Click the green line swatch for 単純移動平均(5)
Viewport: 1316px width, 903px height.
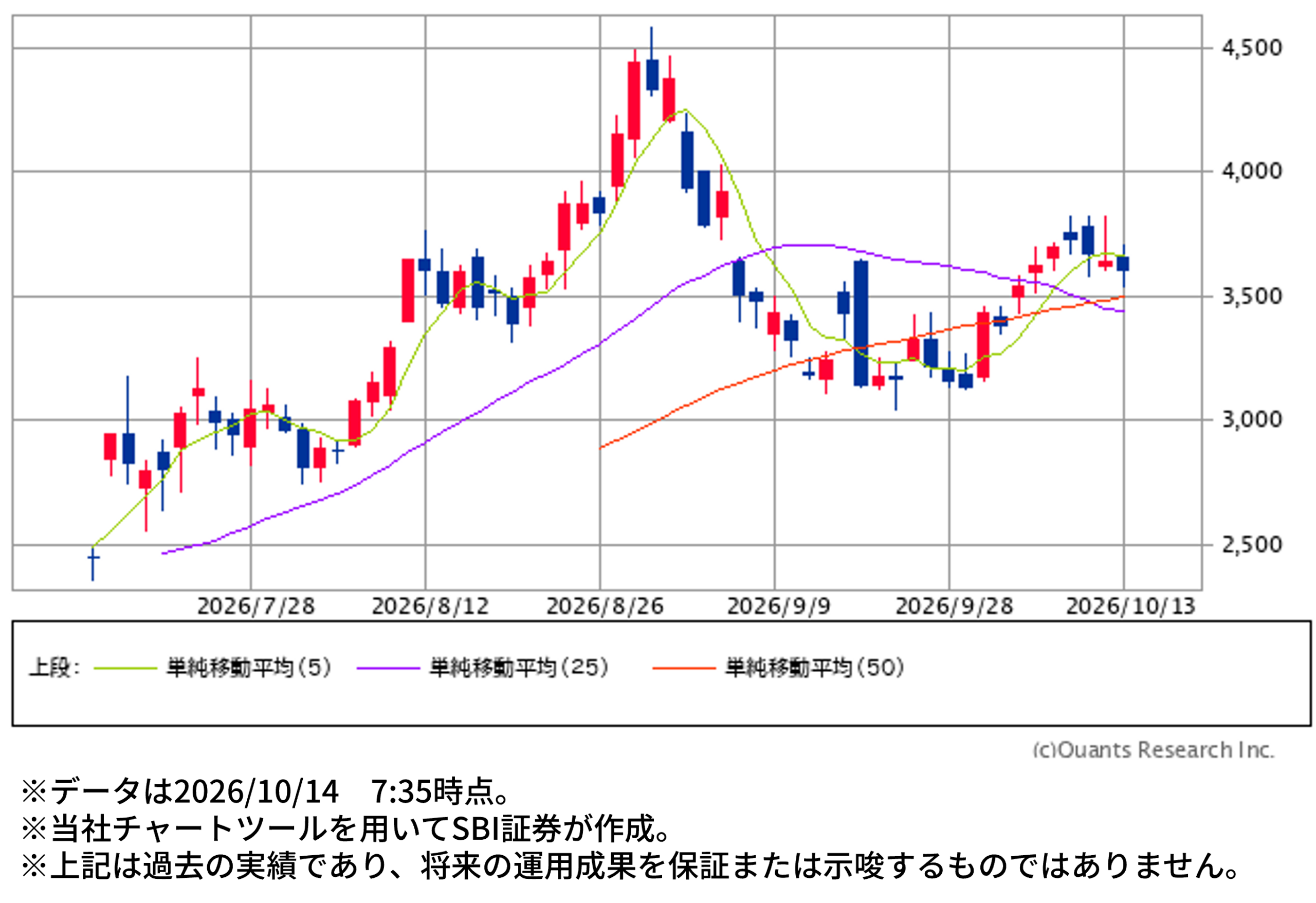[x=125, y=669]
